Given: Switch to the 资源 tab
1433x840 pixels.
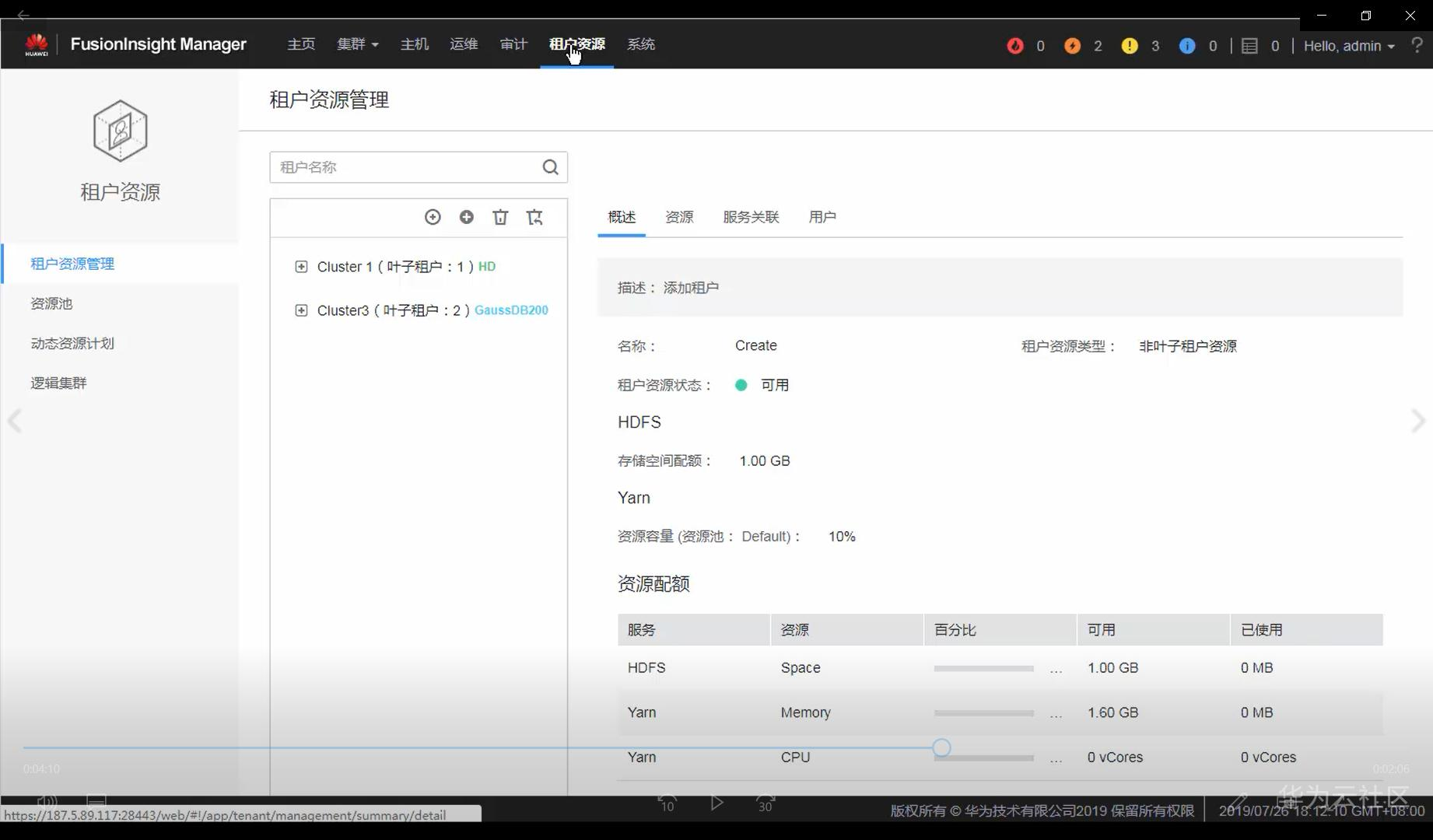Looking at the screenshot, I should (x=679, y=217).
